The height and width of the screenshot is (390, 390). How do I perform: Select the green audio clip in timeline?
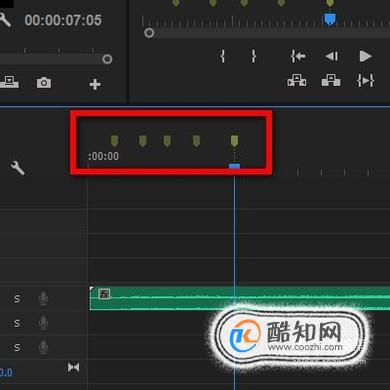pyautogui.click(x=240, y=298)
